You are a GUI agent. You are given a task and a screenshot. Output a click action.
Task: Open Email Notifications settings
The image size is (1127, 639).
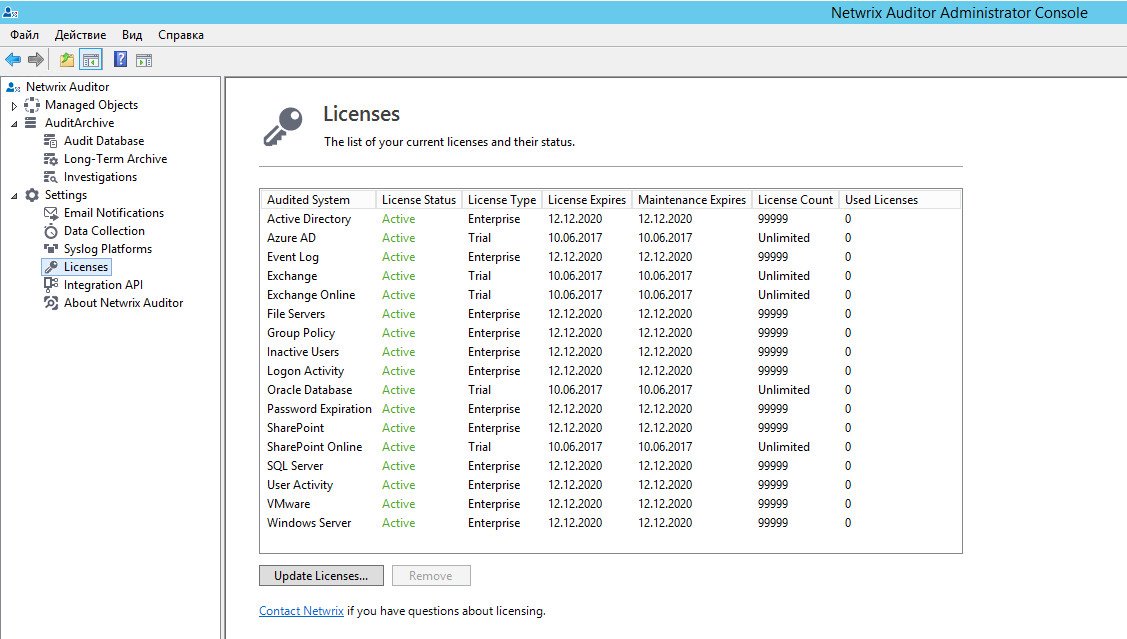[x=114, y=213]
